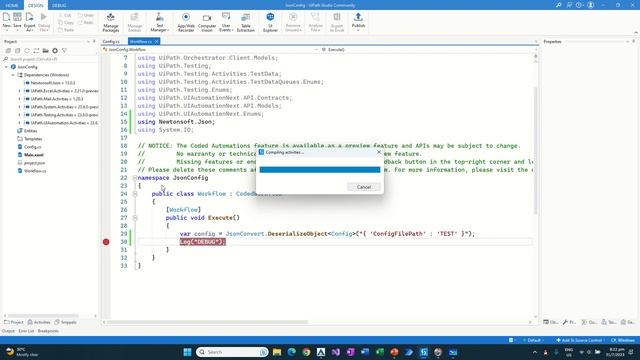Click the compile progress bar
This screenshot has width=640, height=360.
(x=320, y=170)
